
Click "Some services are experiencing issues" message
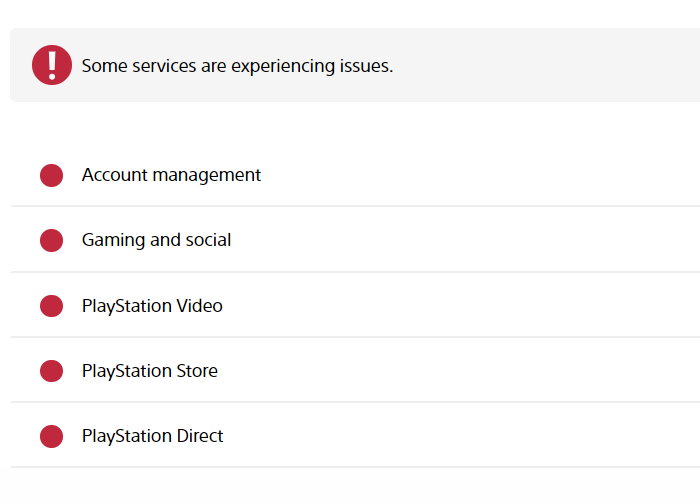pyautogui.click(x=237, y=66)
